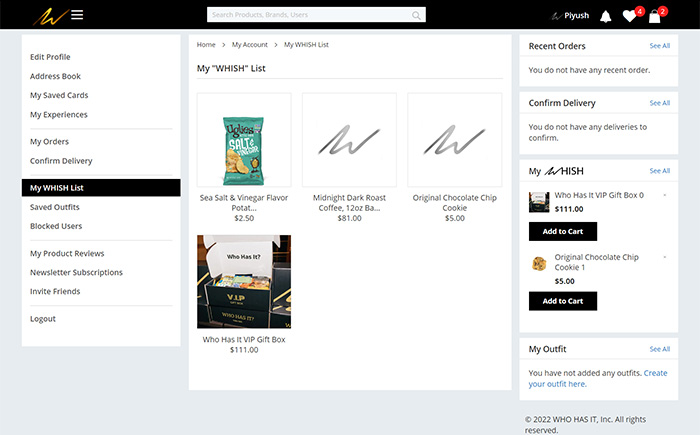Remove VIP Gift Box 0 from WHISH panel
The image size is (700, 435).
click(665, 195)
